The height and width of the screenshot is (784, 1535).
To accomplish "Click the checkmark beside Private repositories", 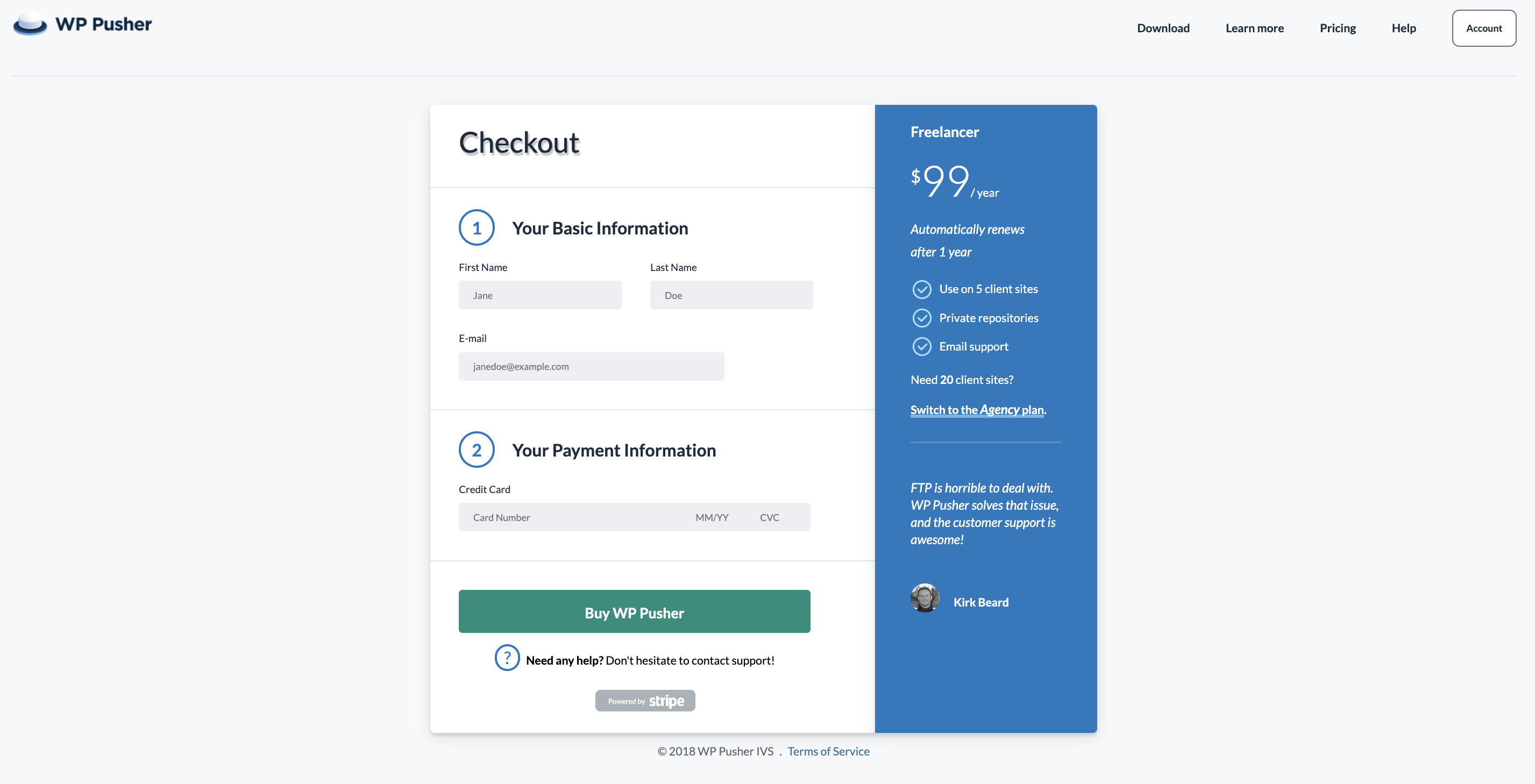I will (x=922, y=318).
